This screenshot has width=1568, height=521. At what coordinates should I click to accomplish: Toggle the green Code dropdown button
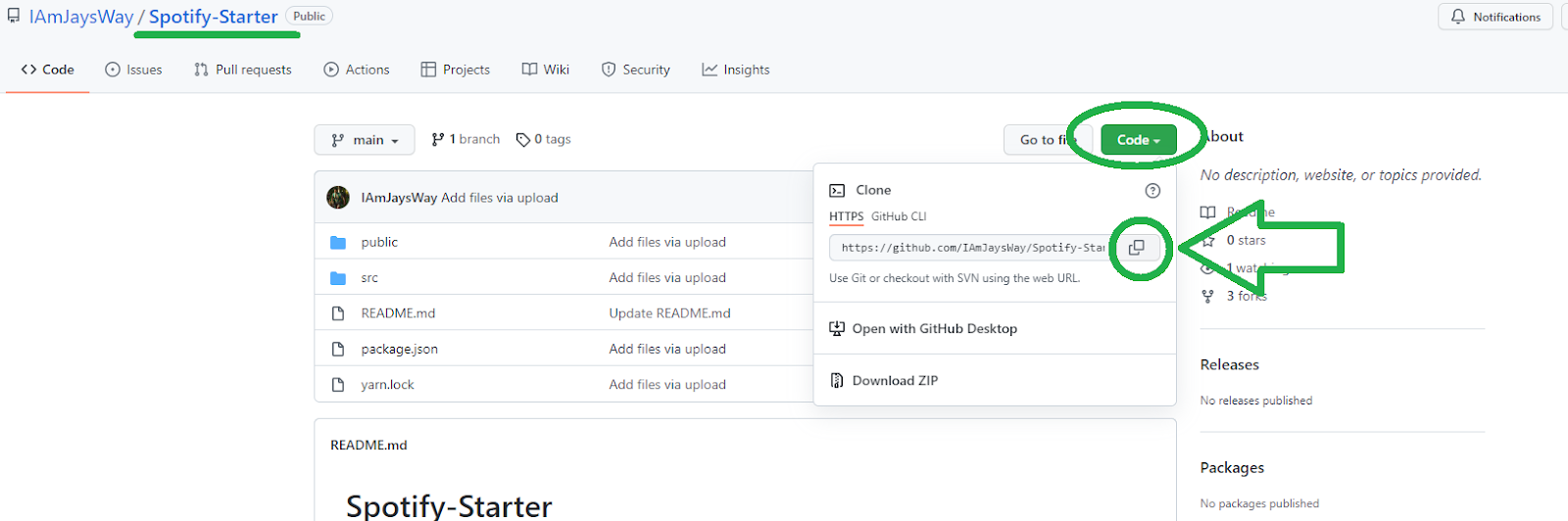tap(1139, 140)
